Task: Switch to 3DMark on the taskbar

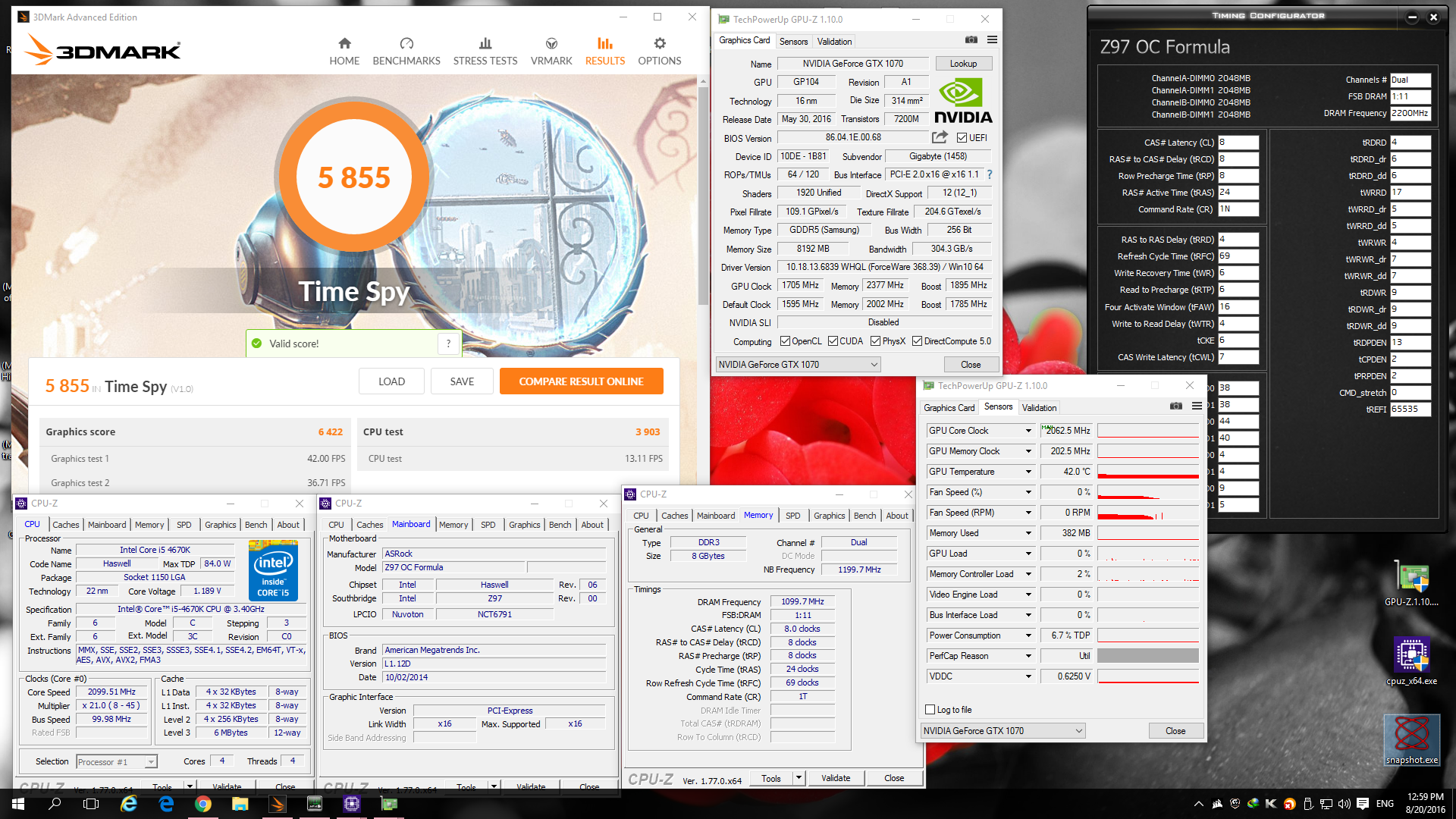Action: click(278, 804)
